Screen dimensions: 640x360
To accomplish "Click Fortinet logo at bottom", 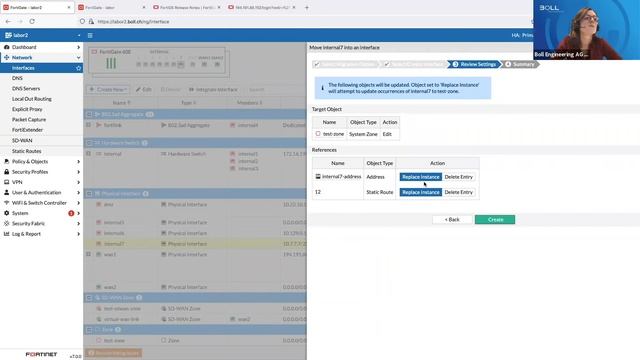I will pos(41,354).
